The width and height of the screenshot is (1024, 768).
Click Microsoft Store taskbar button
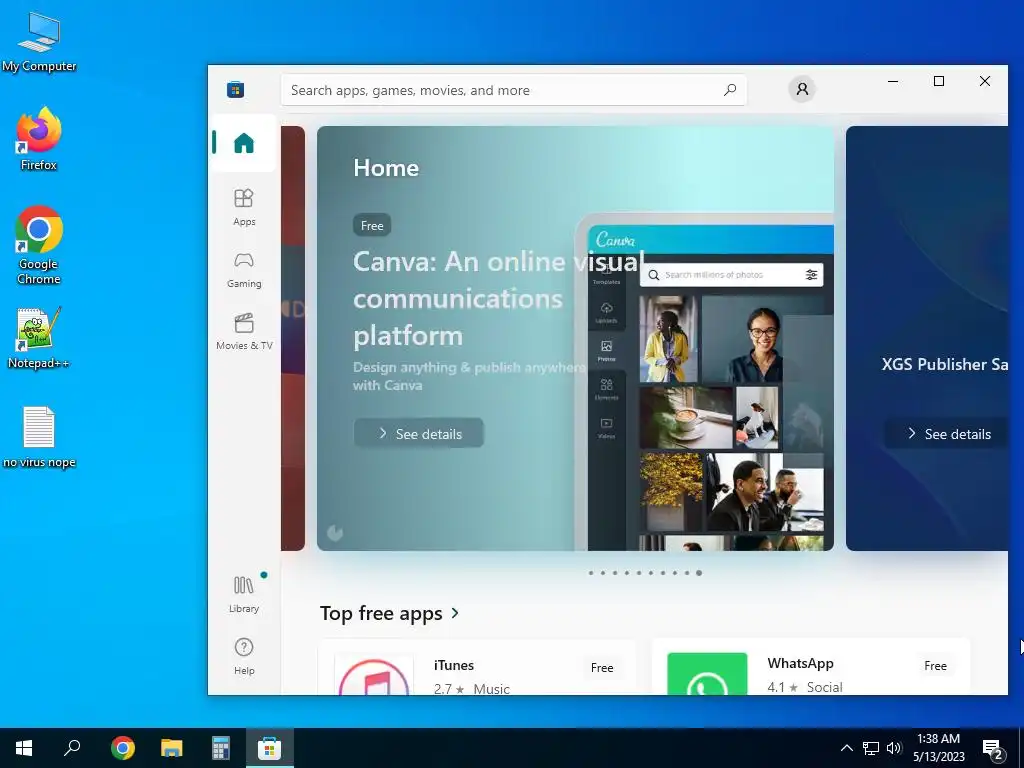[x=269, y=748]
